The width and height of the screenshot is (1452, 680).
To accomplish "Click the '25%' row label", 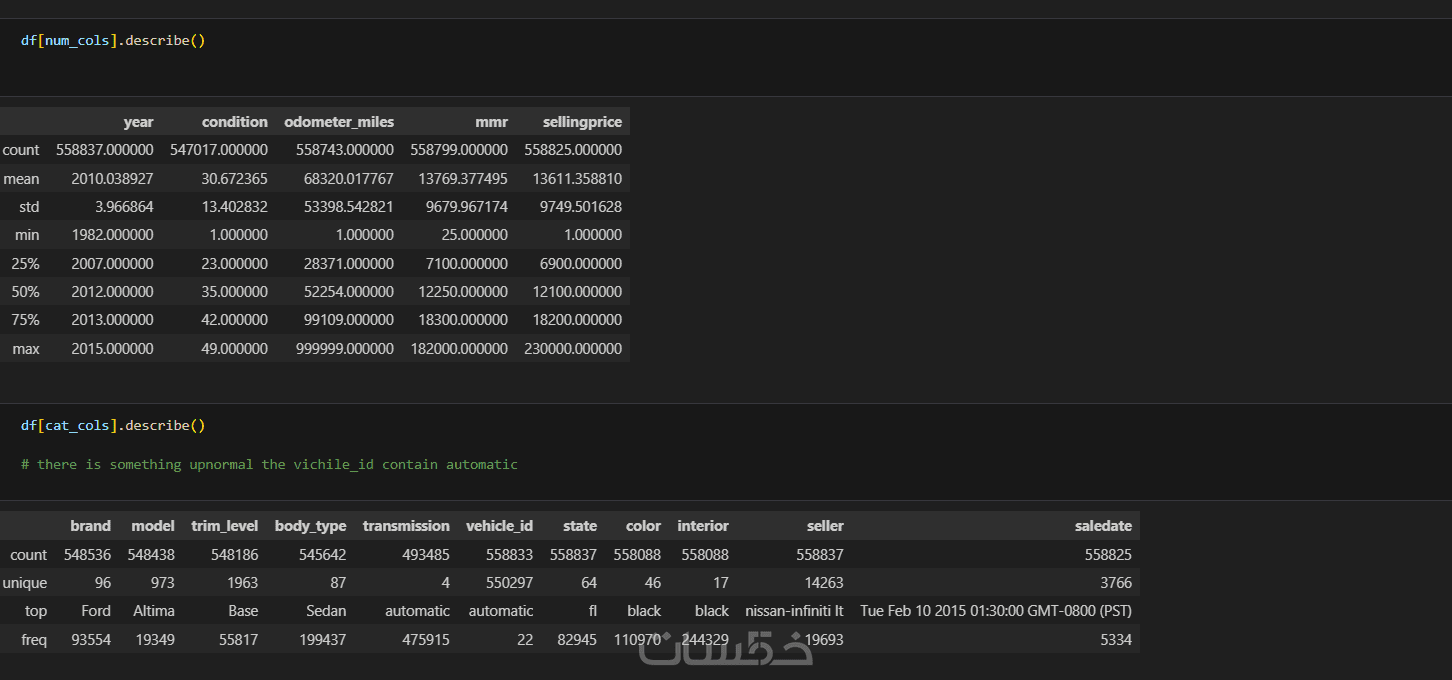I will point(26,264).
